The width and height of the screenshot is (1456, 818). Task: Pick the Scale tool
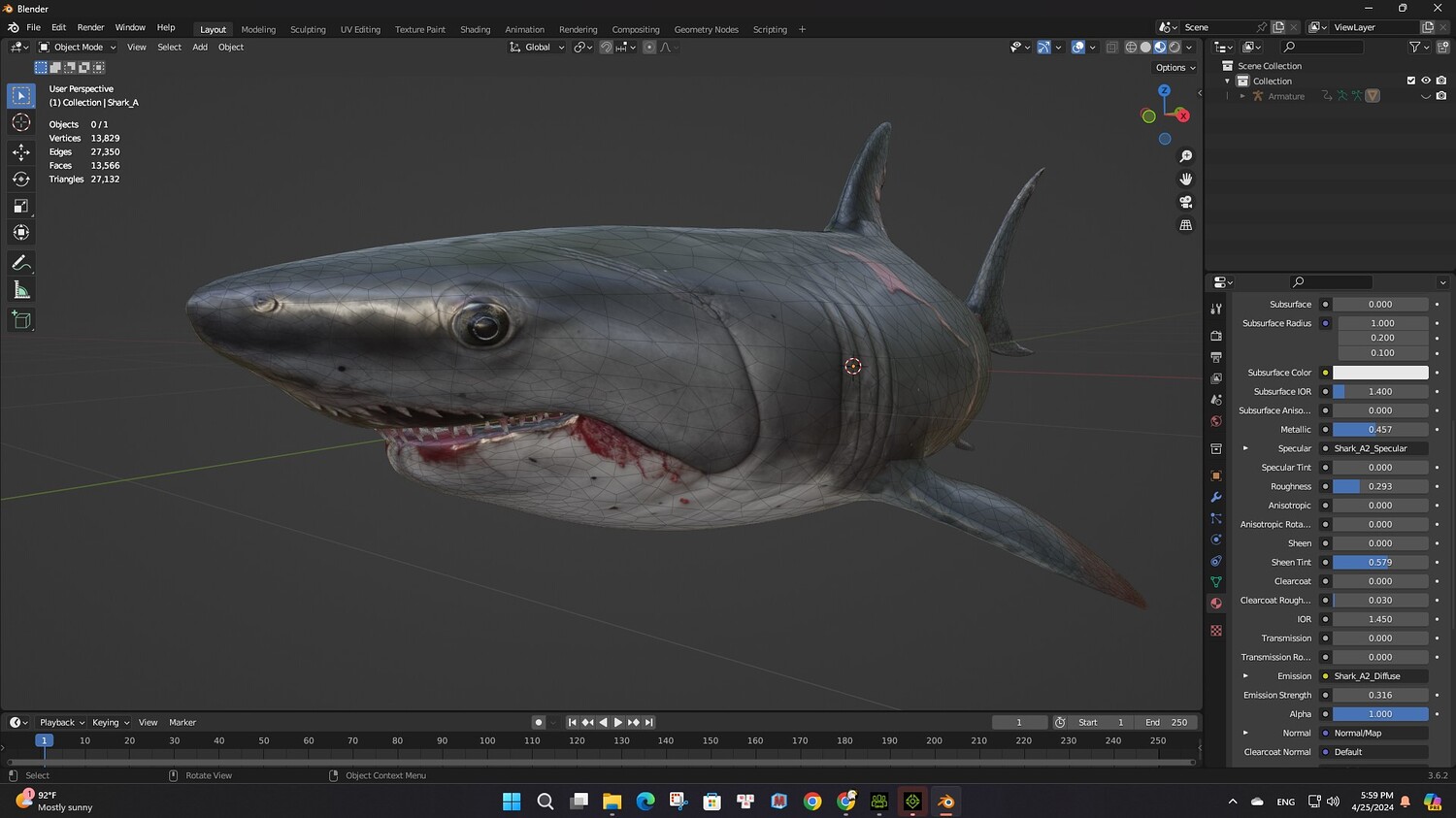click(20, 206)
